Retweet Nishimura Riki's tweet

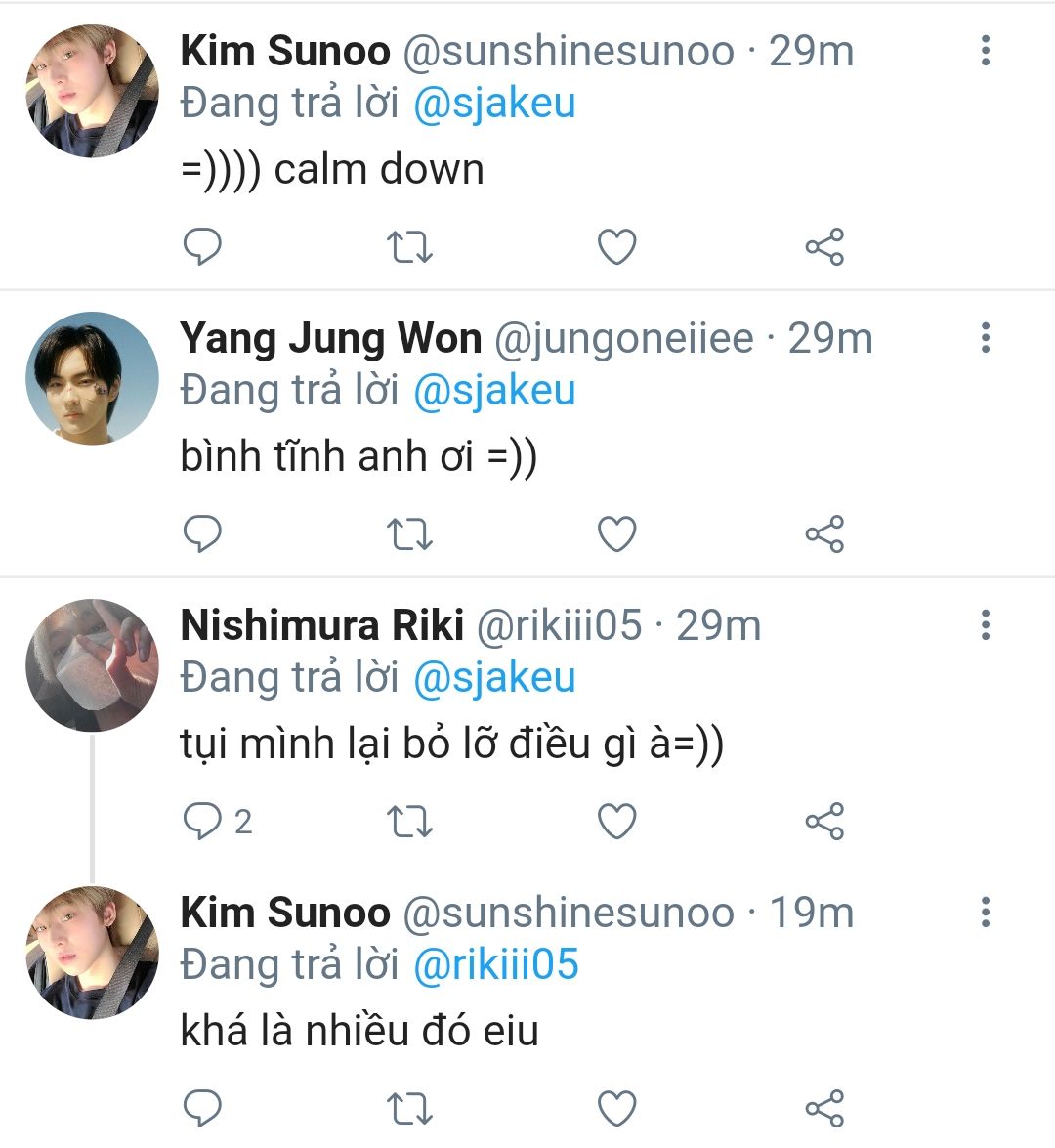409,822
